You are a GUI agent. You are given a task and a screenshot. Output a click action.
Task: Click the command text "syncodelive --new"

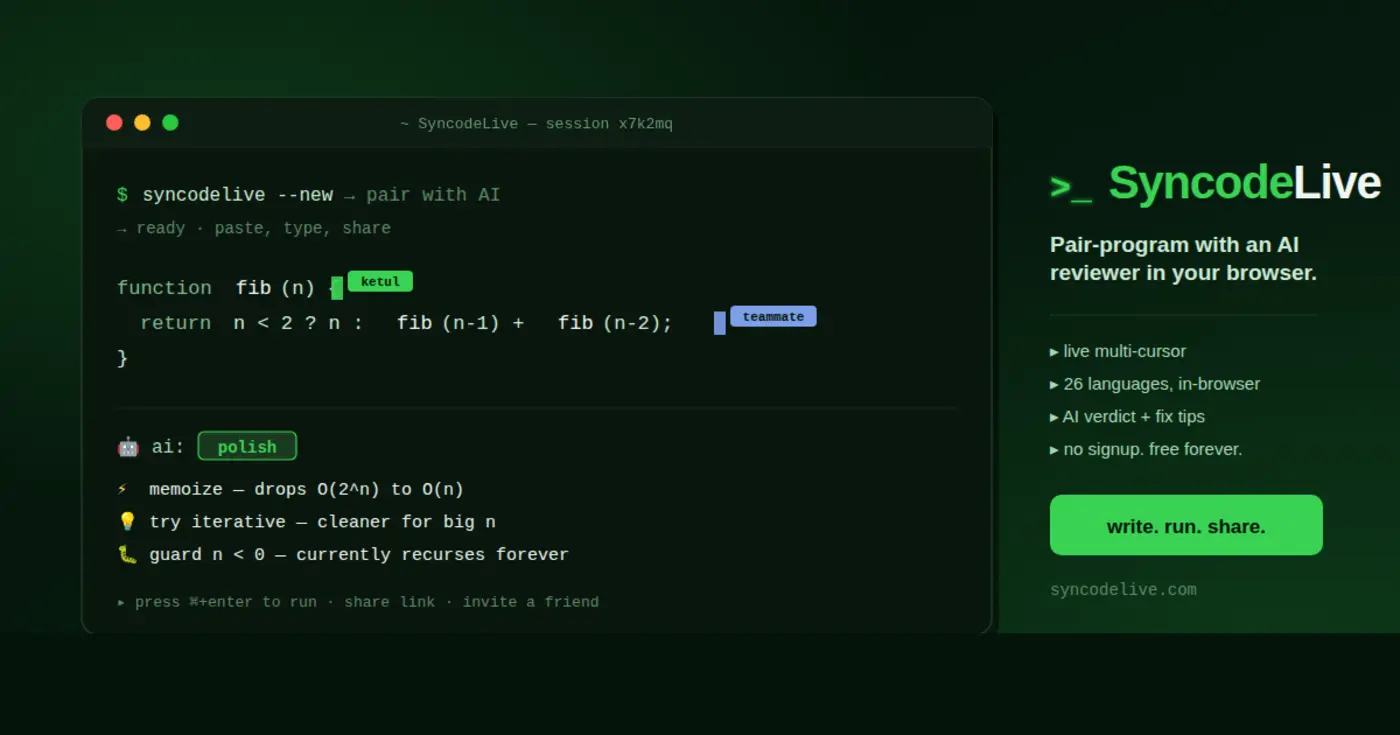pos(238,195)
